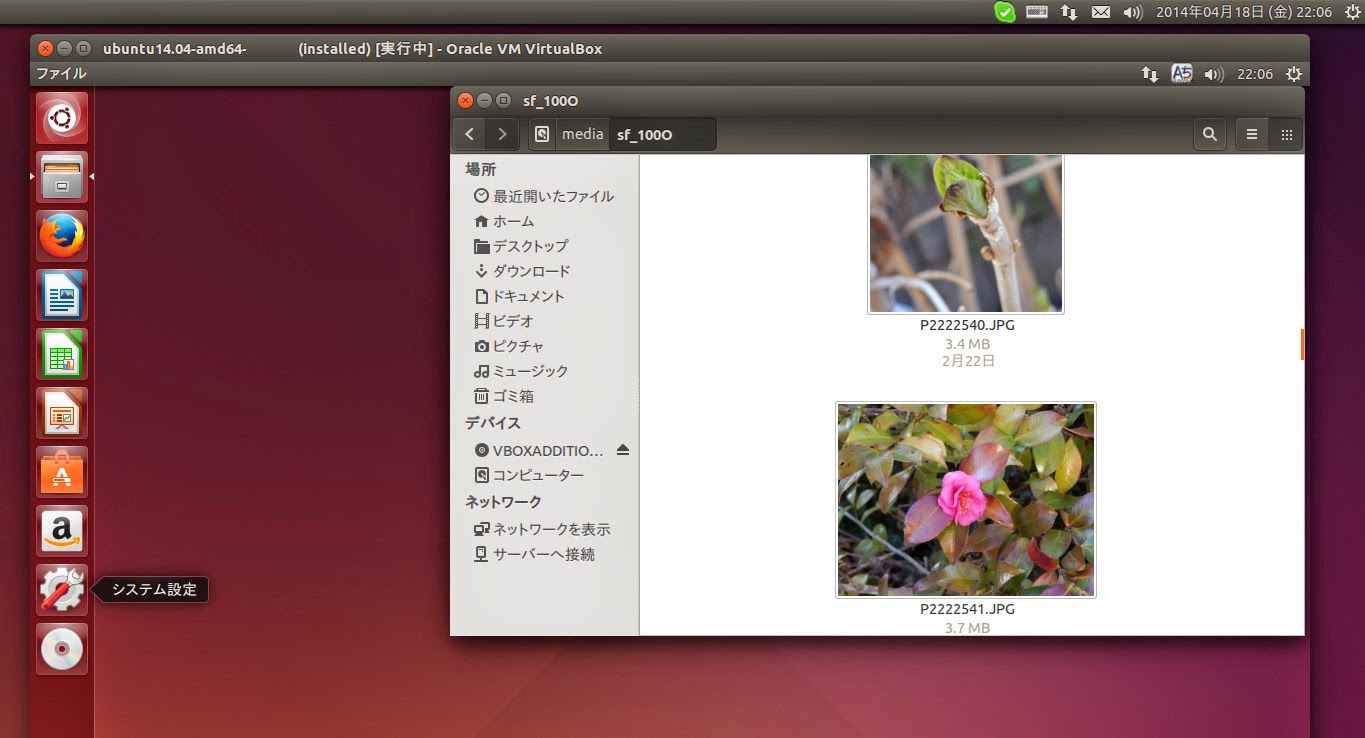Select the P2222541.JPG pink flower thumbnail
The width and height of the screenshot is (1365, 738).
(x=966, y=500)
